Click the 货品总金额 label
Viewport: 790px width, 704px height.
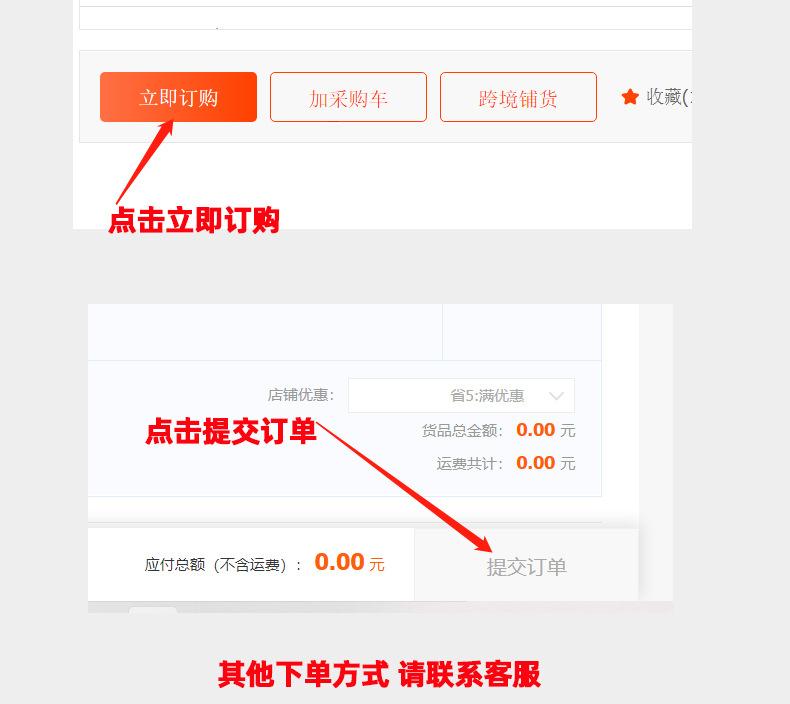(x=462, y=431)
